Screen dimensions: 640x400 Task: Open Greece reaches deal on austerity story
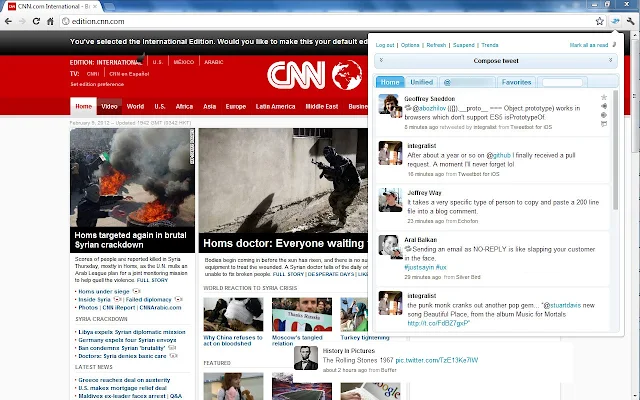click(124, 380)
